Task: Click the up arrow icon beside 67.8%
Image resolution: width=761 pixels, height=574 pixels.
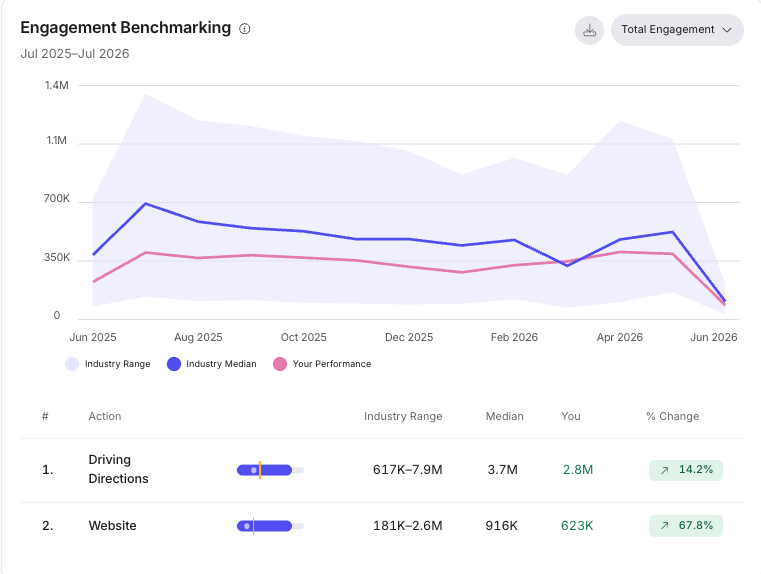Action: pyautogui.click(x=664, y=525)
